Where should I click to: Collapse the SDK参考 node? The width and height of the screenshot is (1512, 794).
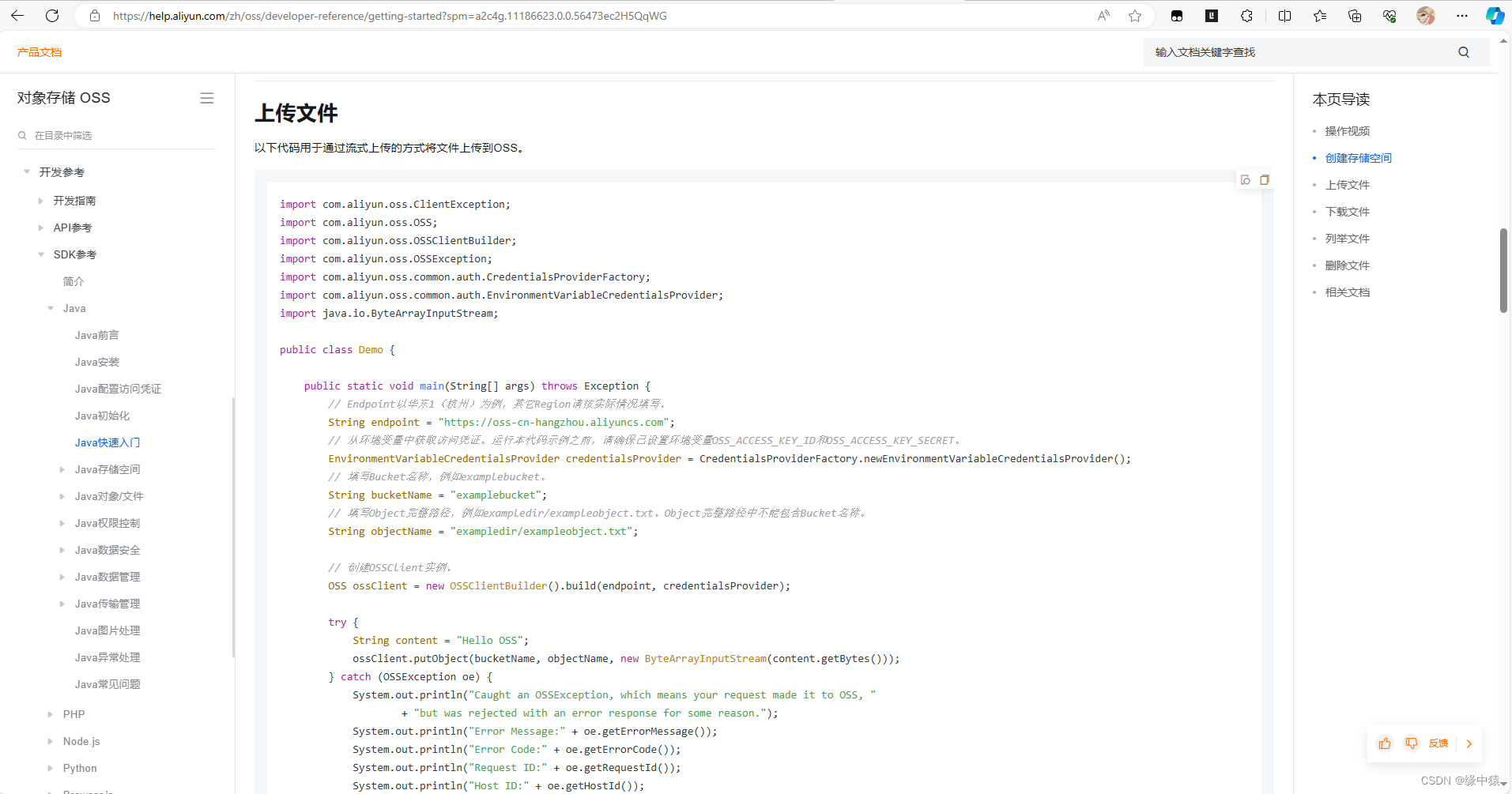coord(41,254)
